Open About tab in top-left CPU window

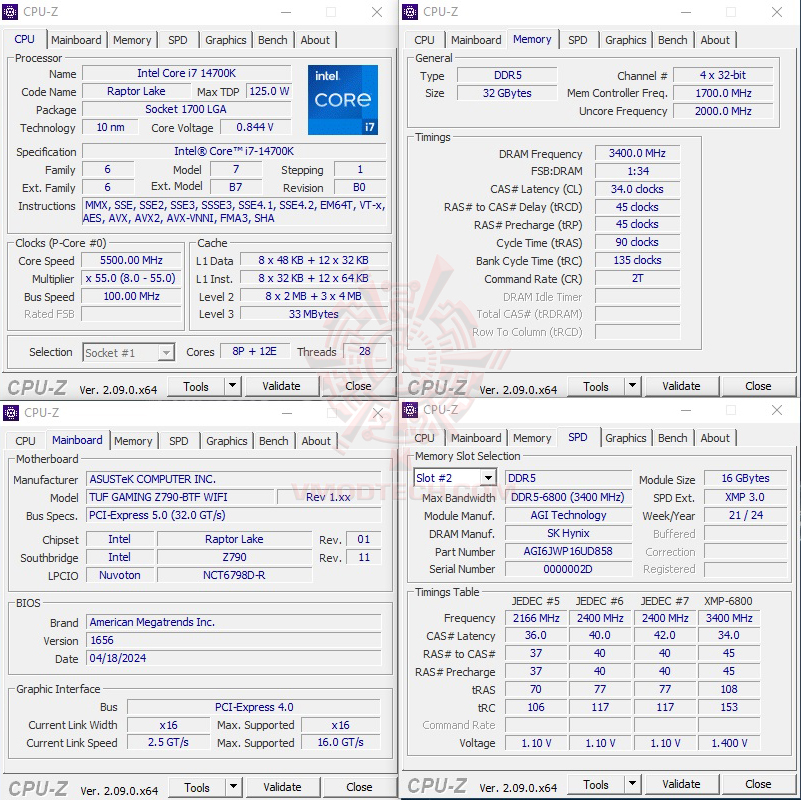(x=315, y=40)
